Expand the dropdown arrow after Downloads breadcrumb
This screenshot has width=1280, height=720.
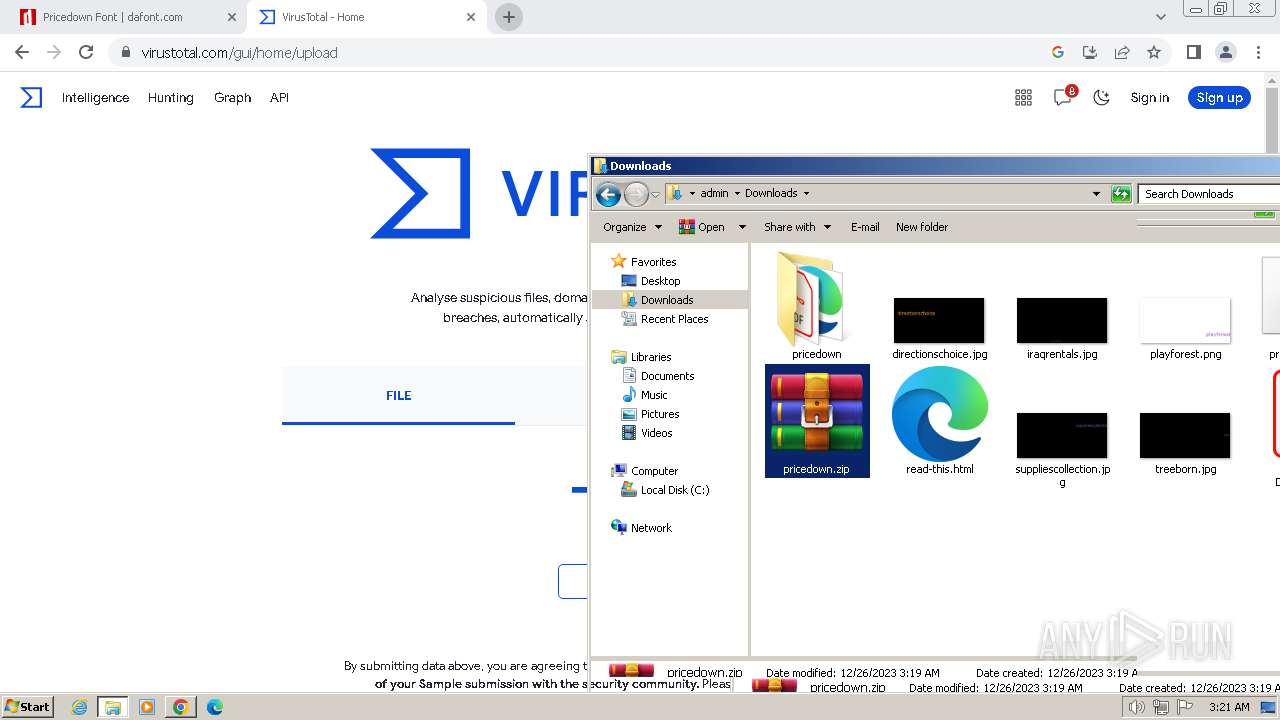pos(806,193)
